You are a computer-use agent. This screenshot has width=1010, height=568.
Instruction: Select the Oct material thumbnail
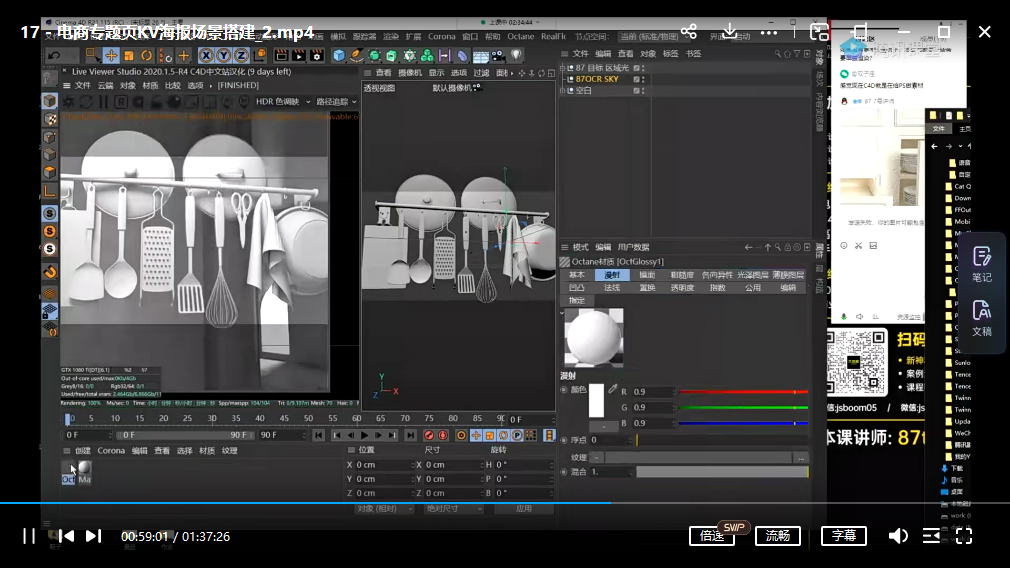click(x=68, y=472)
